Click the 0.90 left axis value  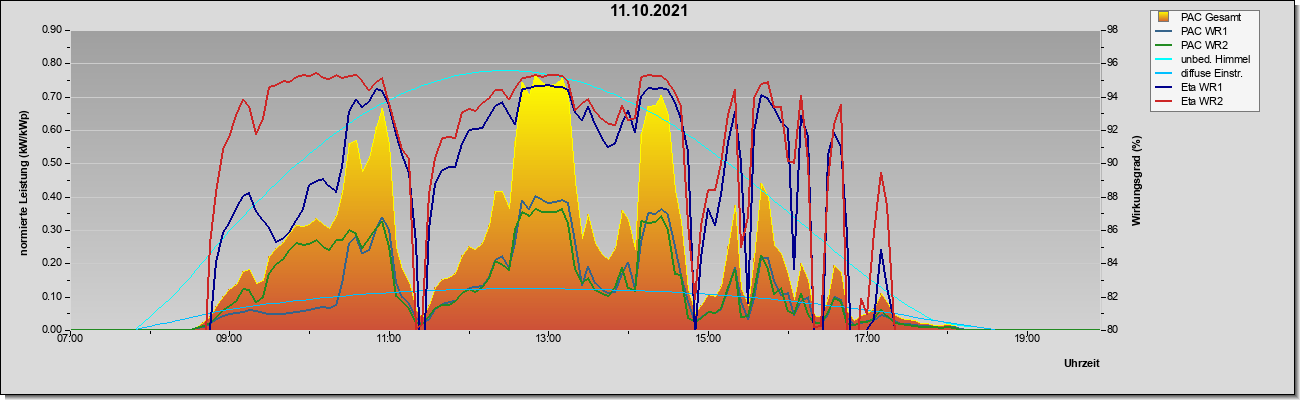52,30
